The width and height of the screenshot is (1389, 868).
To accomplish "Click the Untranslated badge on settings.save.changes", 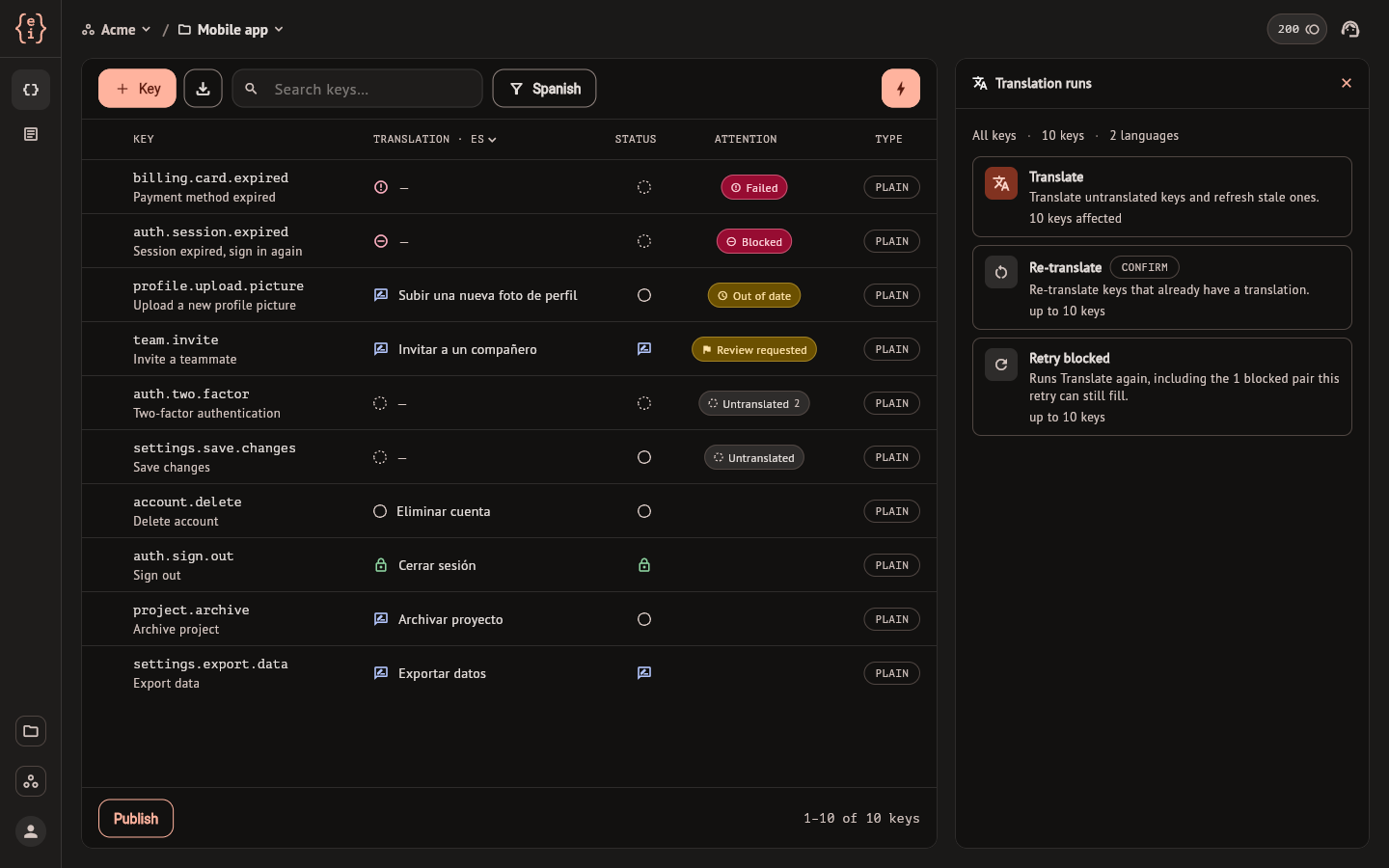I will (754, 457).
